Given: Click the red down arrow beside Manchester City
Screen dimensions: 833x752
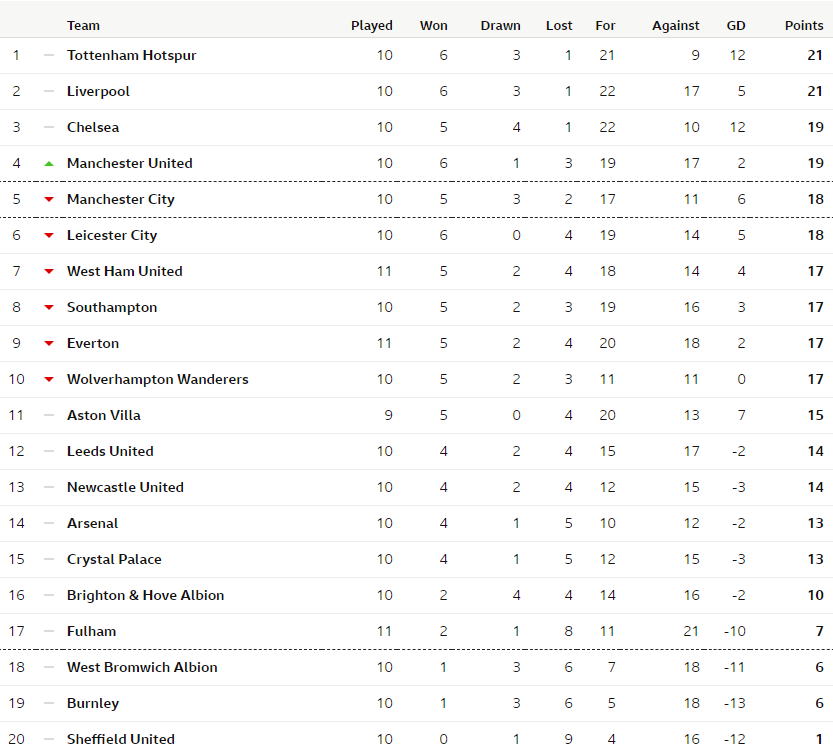Looking at the screenshot, I should point(49,200).
